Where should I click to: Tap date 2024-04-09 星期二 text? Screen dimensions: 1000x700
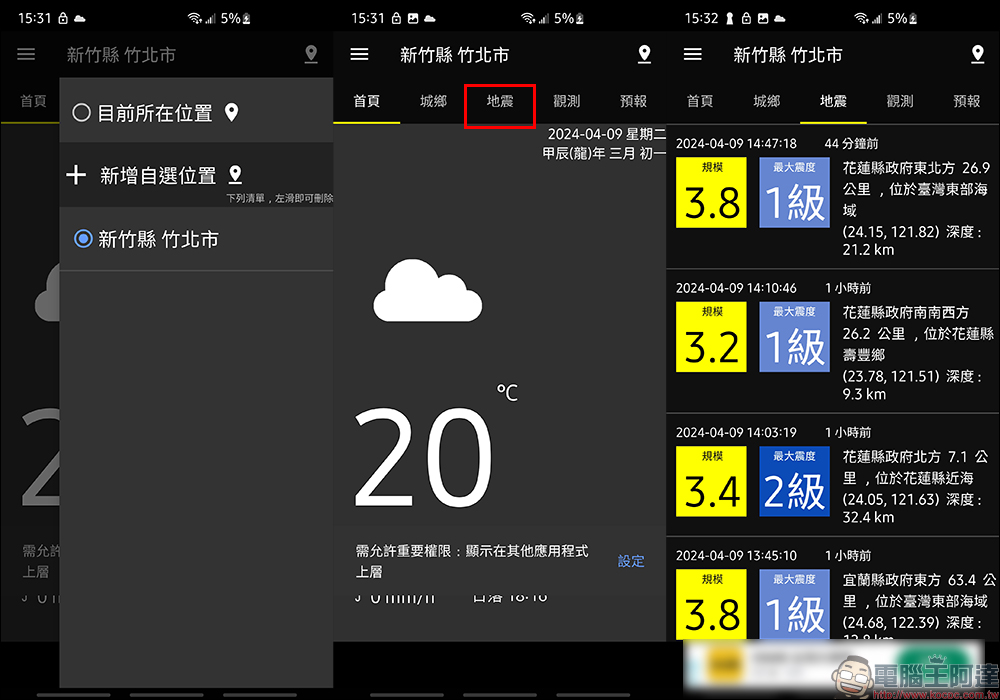click(607, 134)
